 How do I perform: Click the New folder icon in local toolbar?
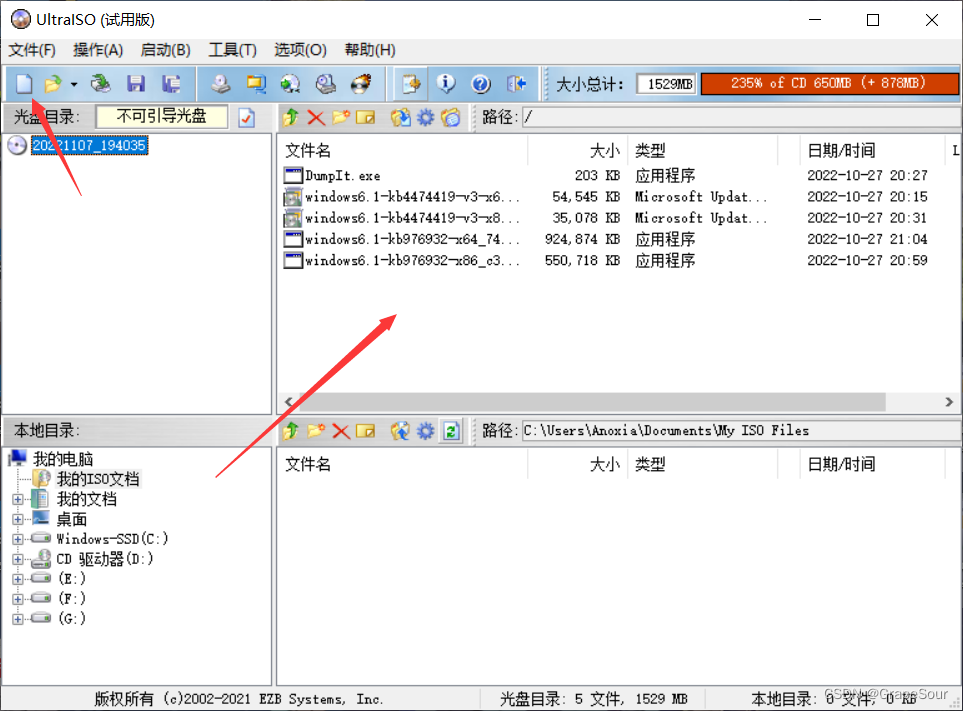pos(316,431)
